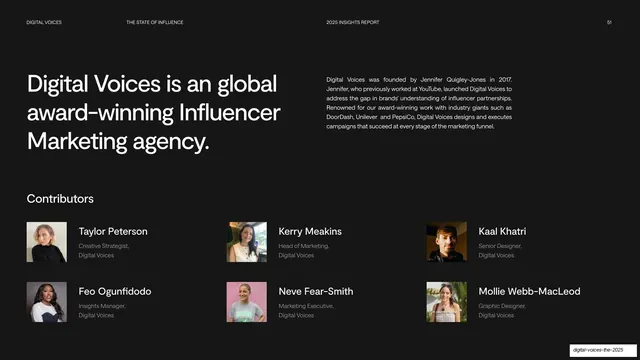
Task: Click Taylor Peterson's profile photo
Action: [47, 242]
